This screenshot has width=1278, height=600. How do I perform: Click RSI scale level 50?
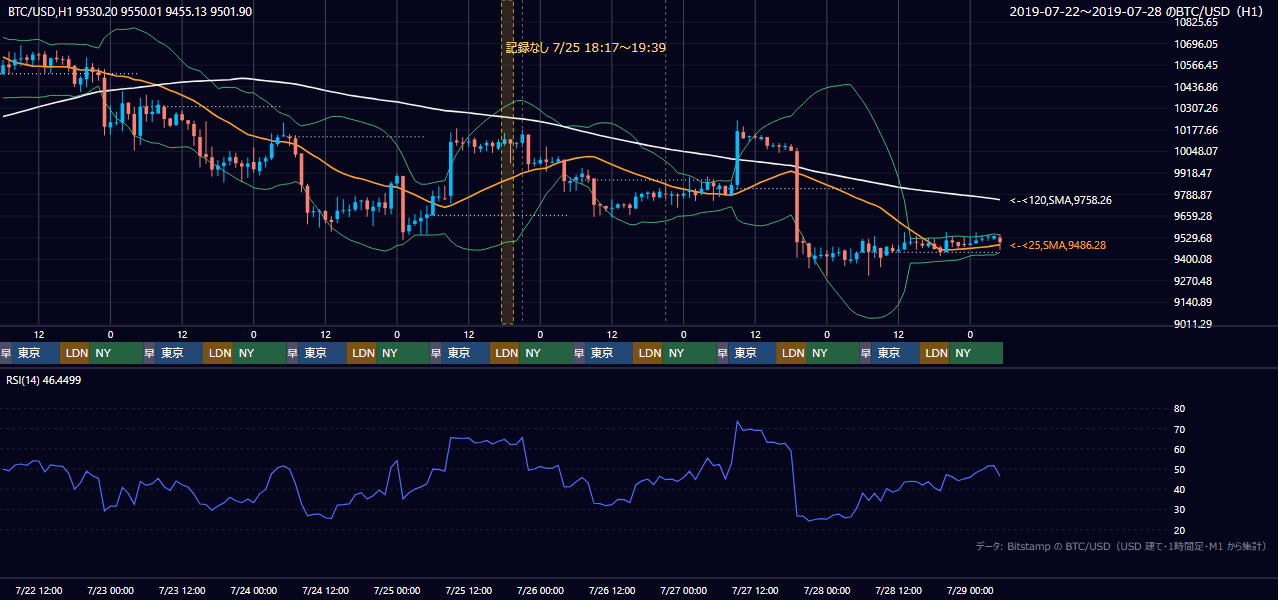[1179, 469]
